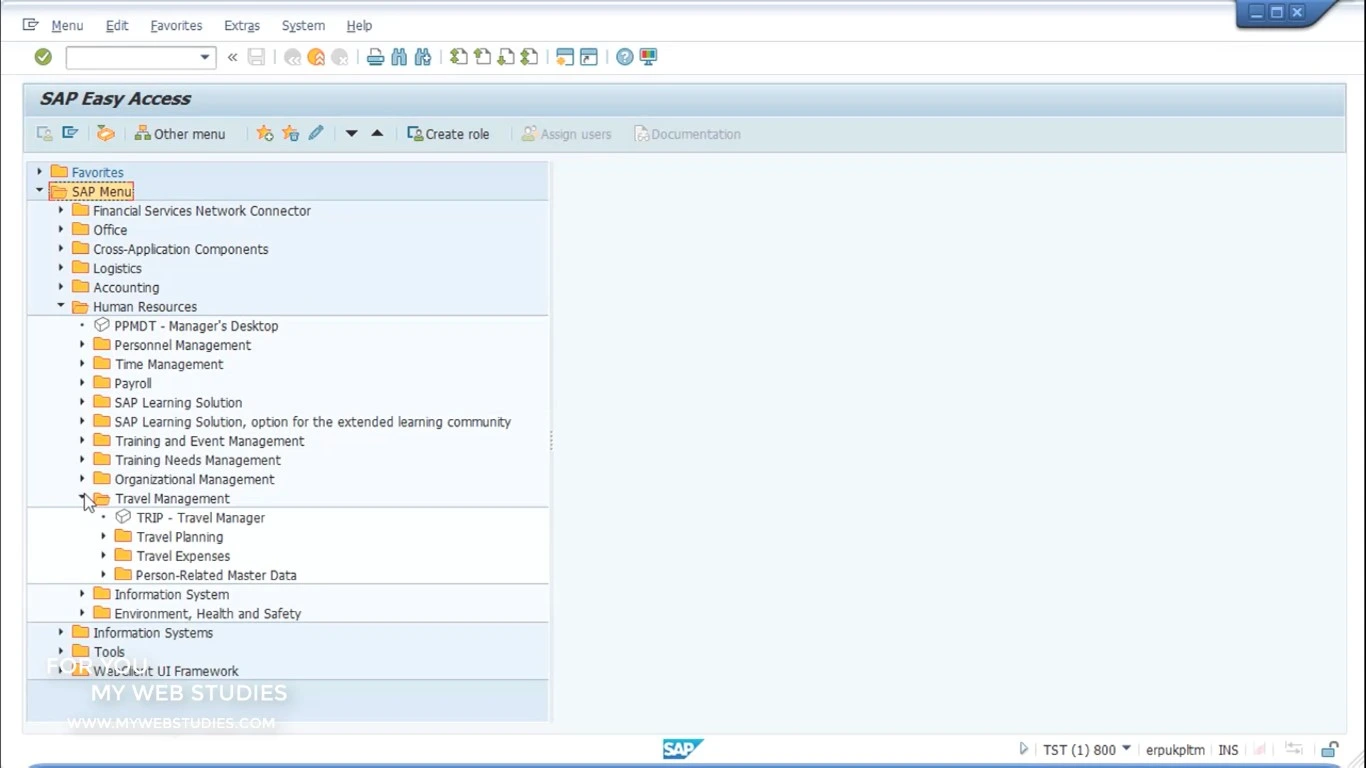Open the Menu menu

tap(67, 25)
